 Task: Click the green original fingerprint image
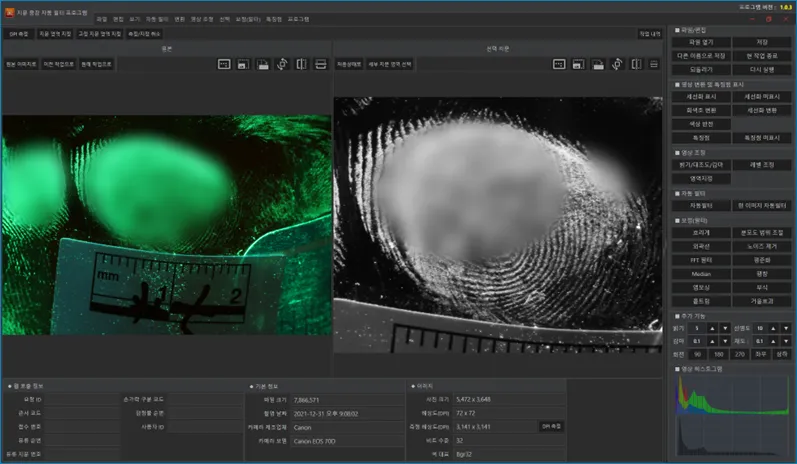tap(166, 225)
